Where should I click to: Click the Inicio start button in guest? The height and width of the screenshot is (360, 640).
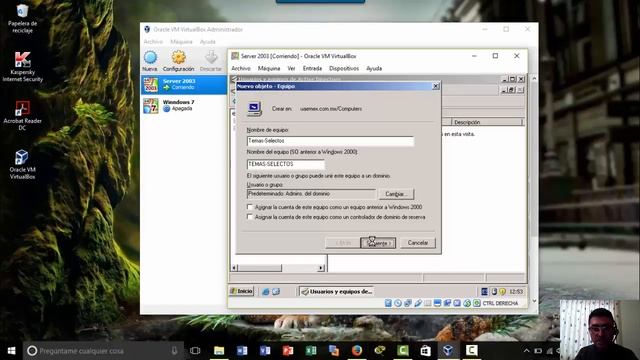click(242, 291)
